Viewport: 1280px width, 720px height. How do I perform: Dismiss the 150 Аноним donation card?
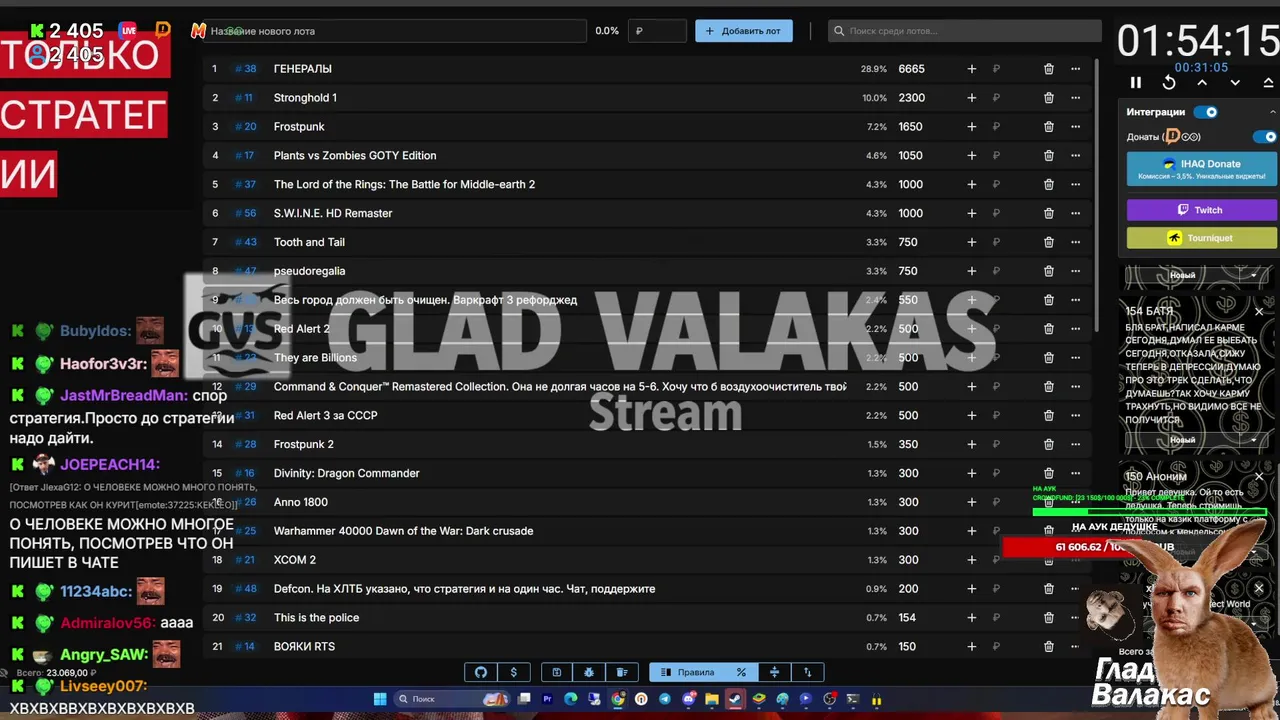1259,477
